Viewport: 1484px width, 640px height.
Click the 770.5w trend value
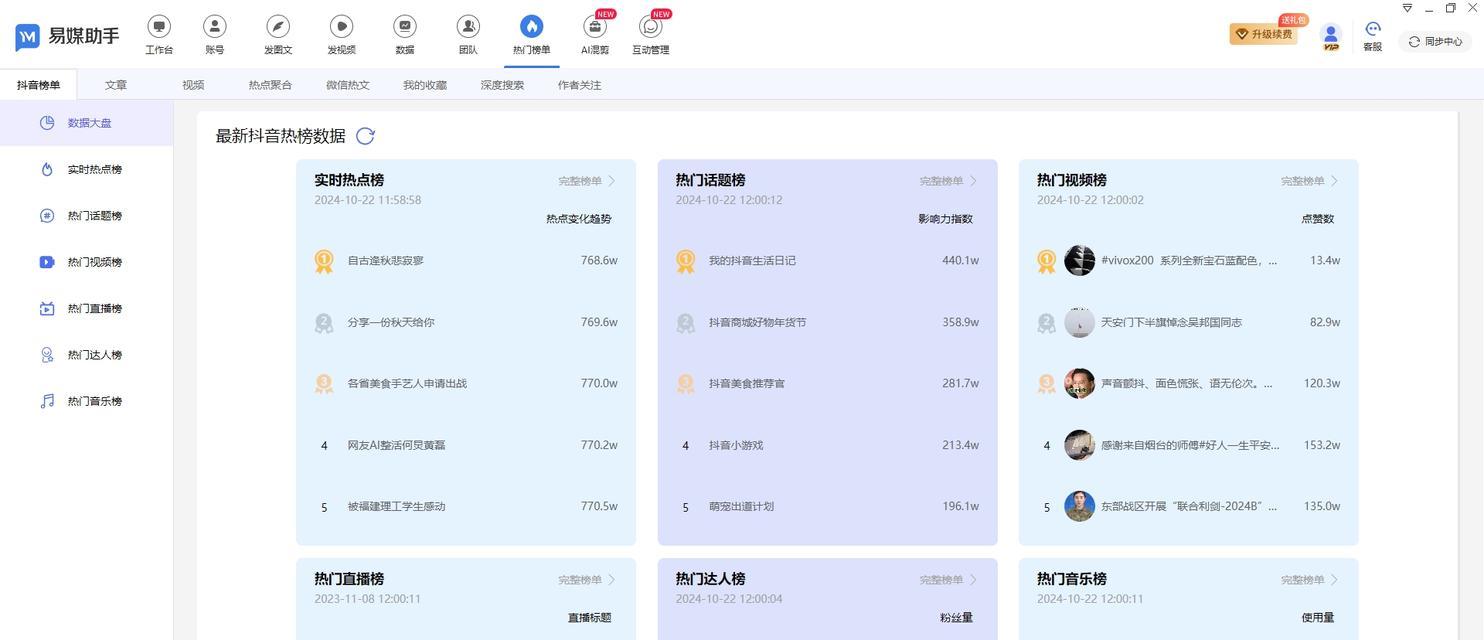click(x=599, y=506)
